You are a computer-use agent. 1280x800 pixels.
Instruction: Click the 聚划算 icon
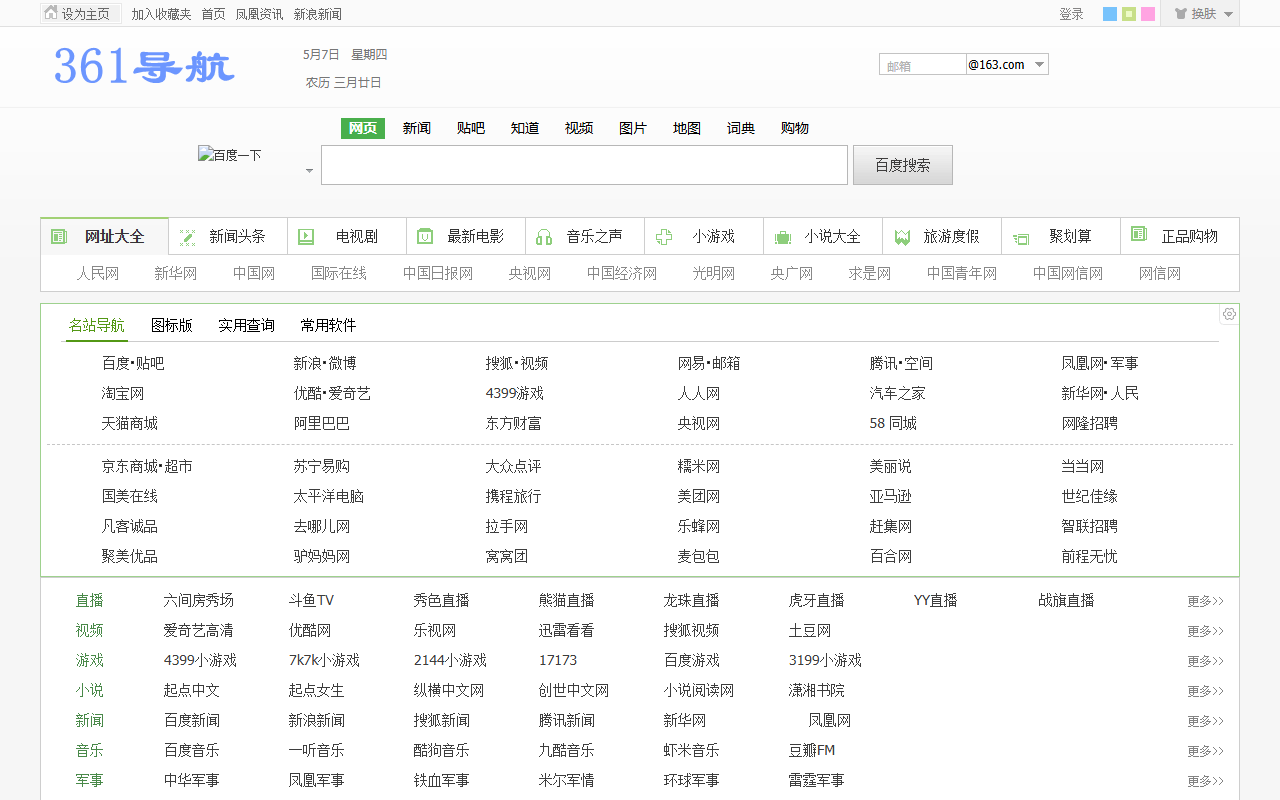[x=1021, y=238]
